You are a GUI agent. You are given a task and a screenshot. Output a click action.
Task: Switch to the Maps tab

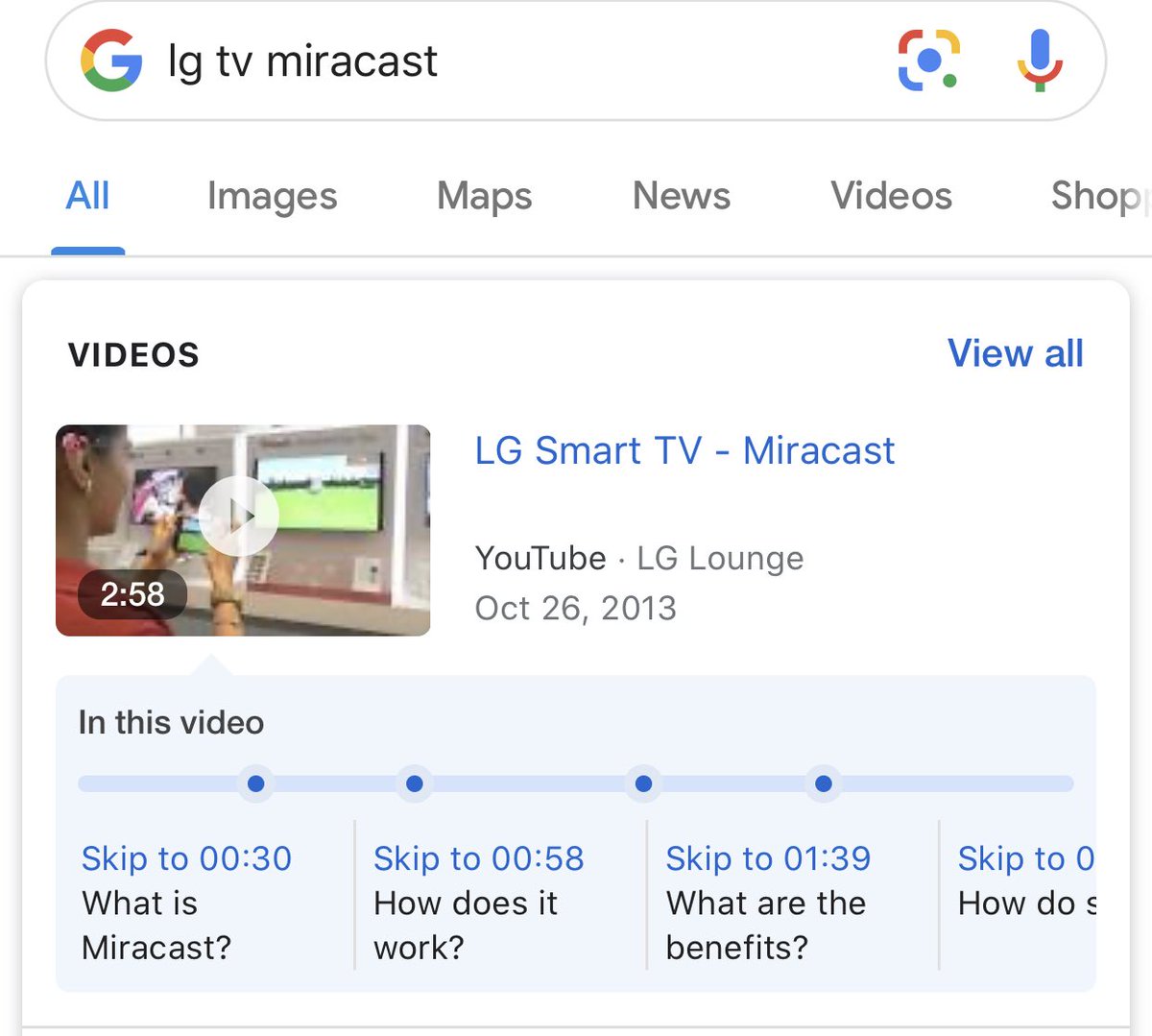(484, 197)
